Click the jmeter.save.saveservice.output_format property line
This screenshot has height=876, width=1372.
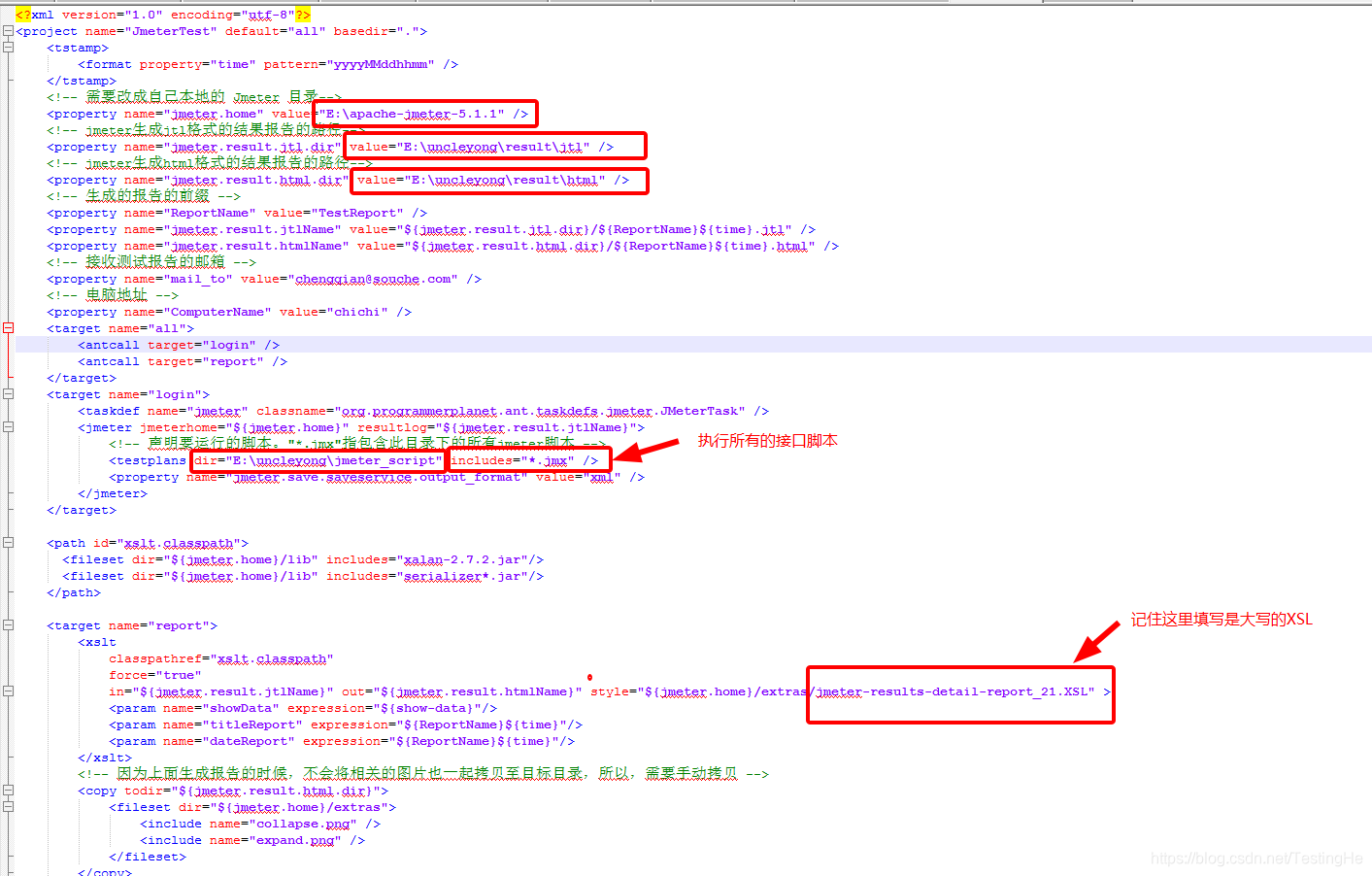click(377, 477)
